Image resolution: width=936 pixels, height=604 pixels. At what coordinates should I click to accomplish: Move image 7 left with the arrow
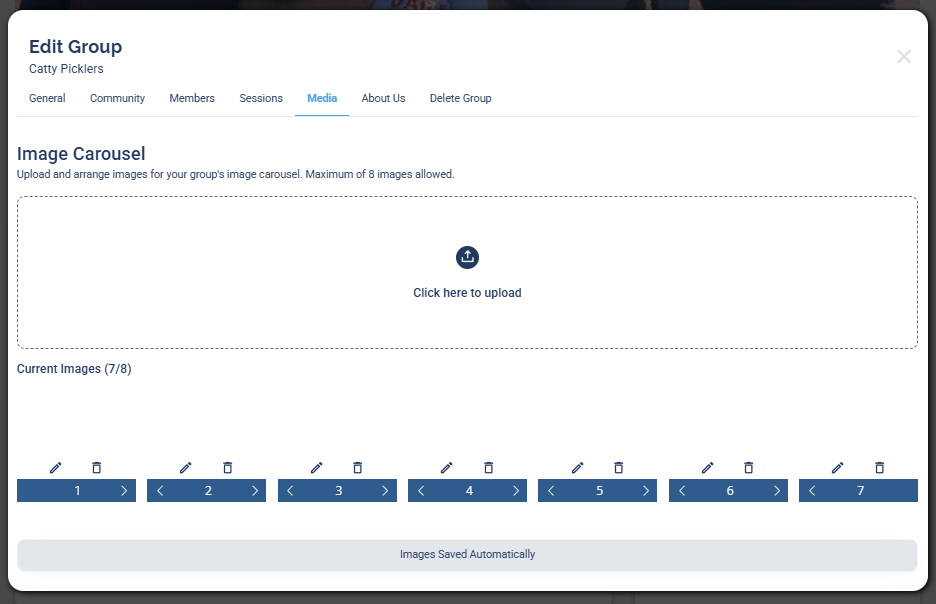812,491
